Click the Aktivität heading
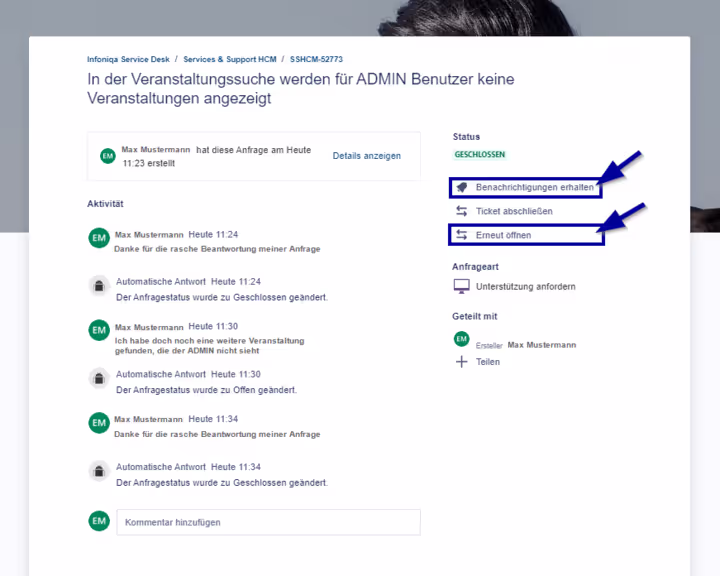This screenshot has height=576, width=720. coord(105,204)
